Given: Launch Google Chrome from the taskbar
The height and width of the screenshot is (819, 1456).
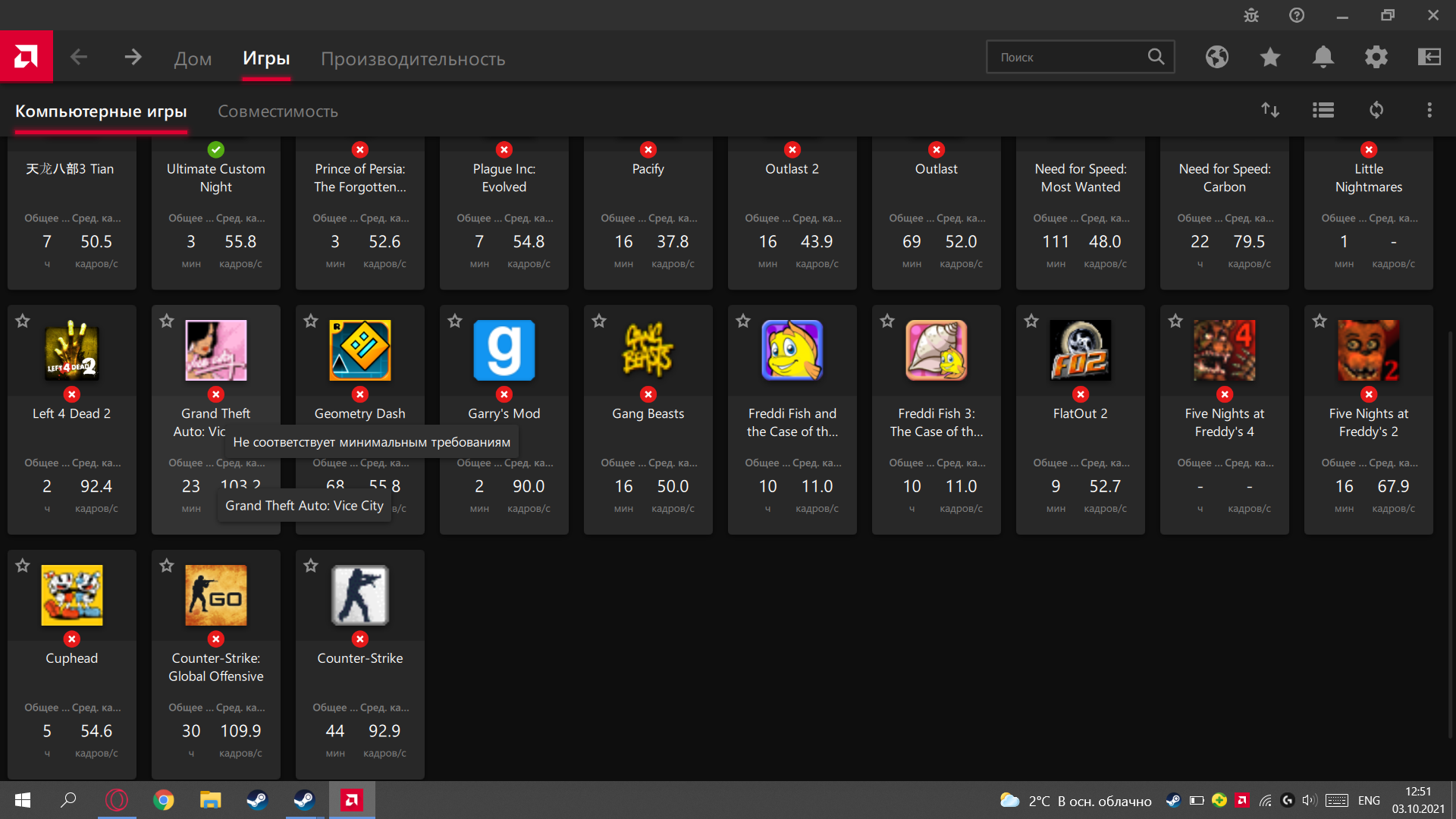Looking at the screenshot, I should point(164,800).
